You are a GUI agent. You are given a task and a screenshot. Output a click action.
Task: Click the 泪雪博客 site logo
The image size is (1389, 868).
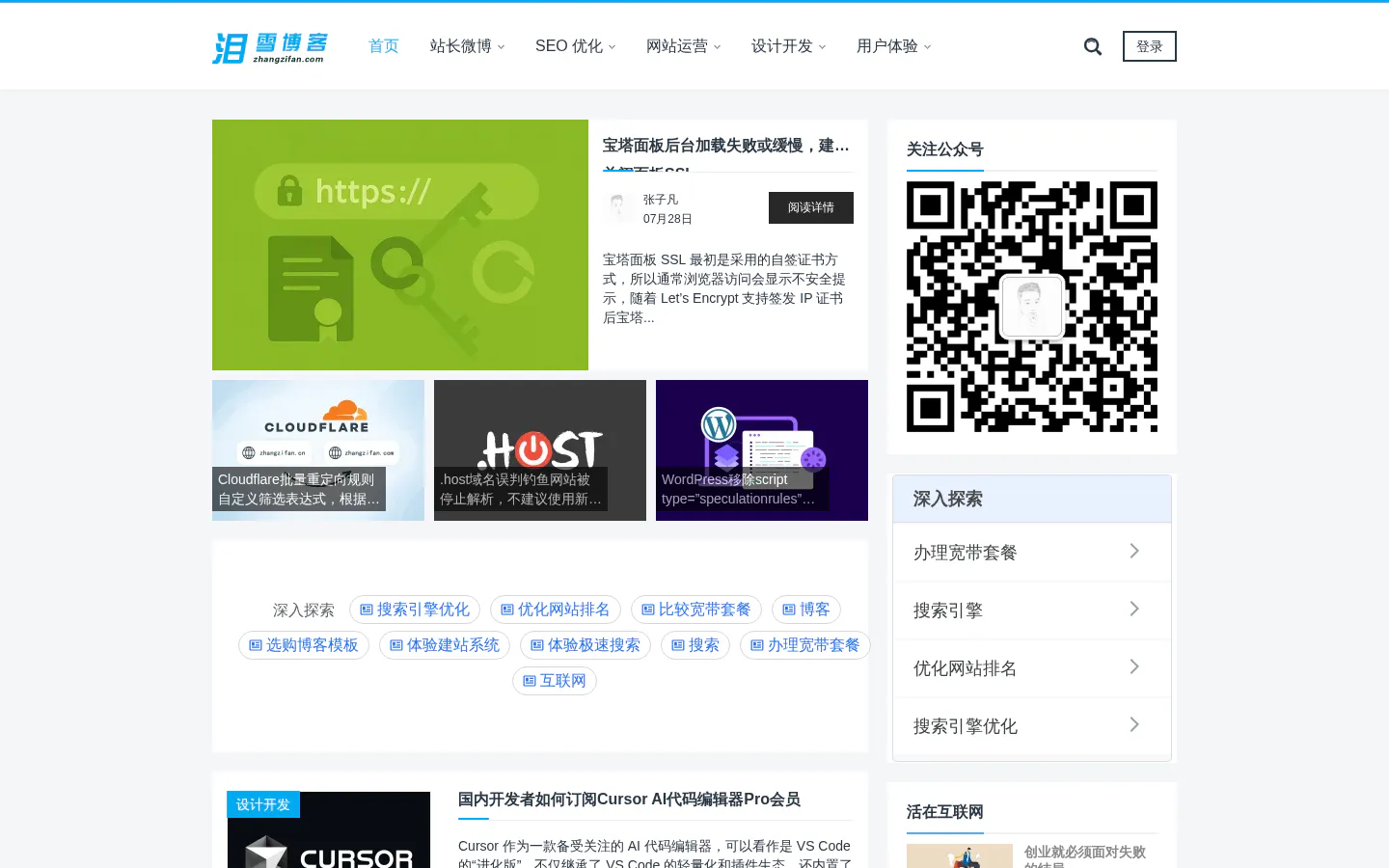coord(270,47)
